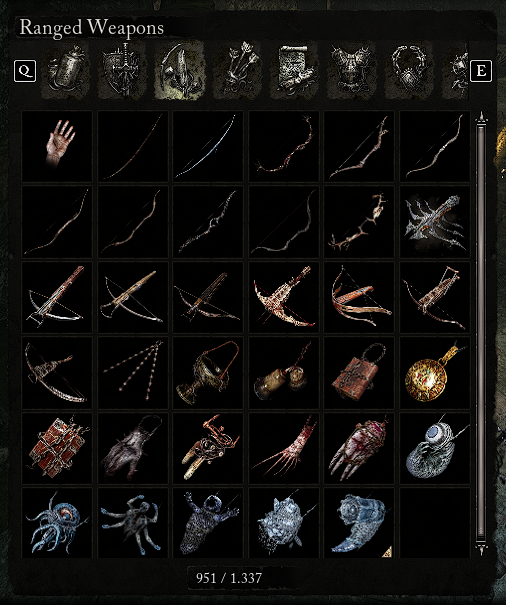Click the scrollbar bottom arrow
506x605 pixels.
click(x=481, y=549)
